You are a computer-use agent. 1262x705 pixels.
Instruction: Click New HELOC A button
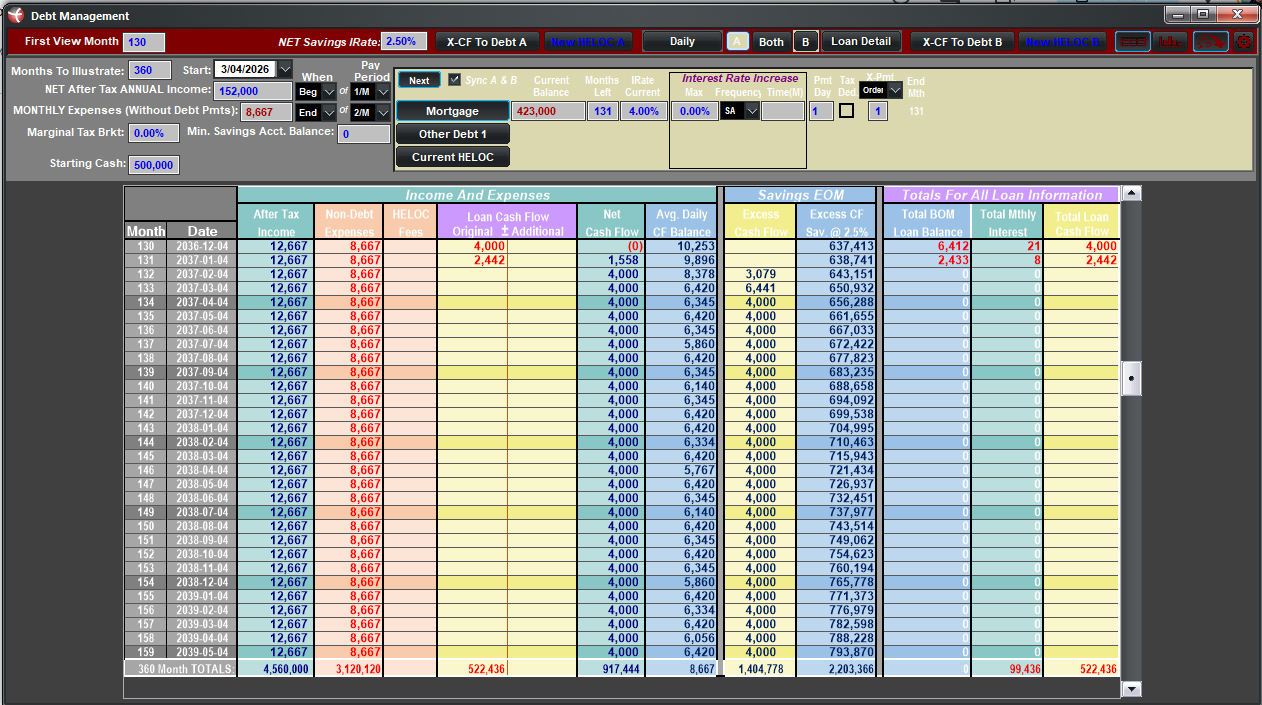[588, 41]
